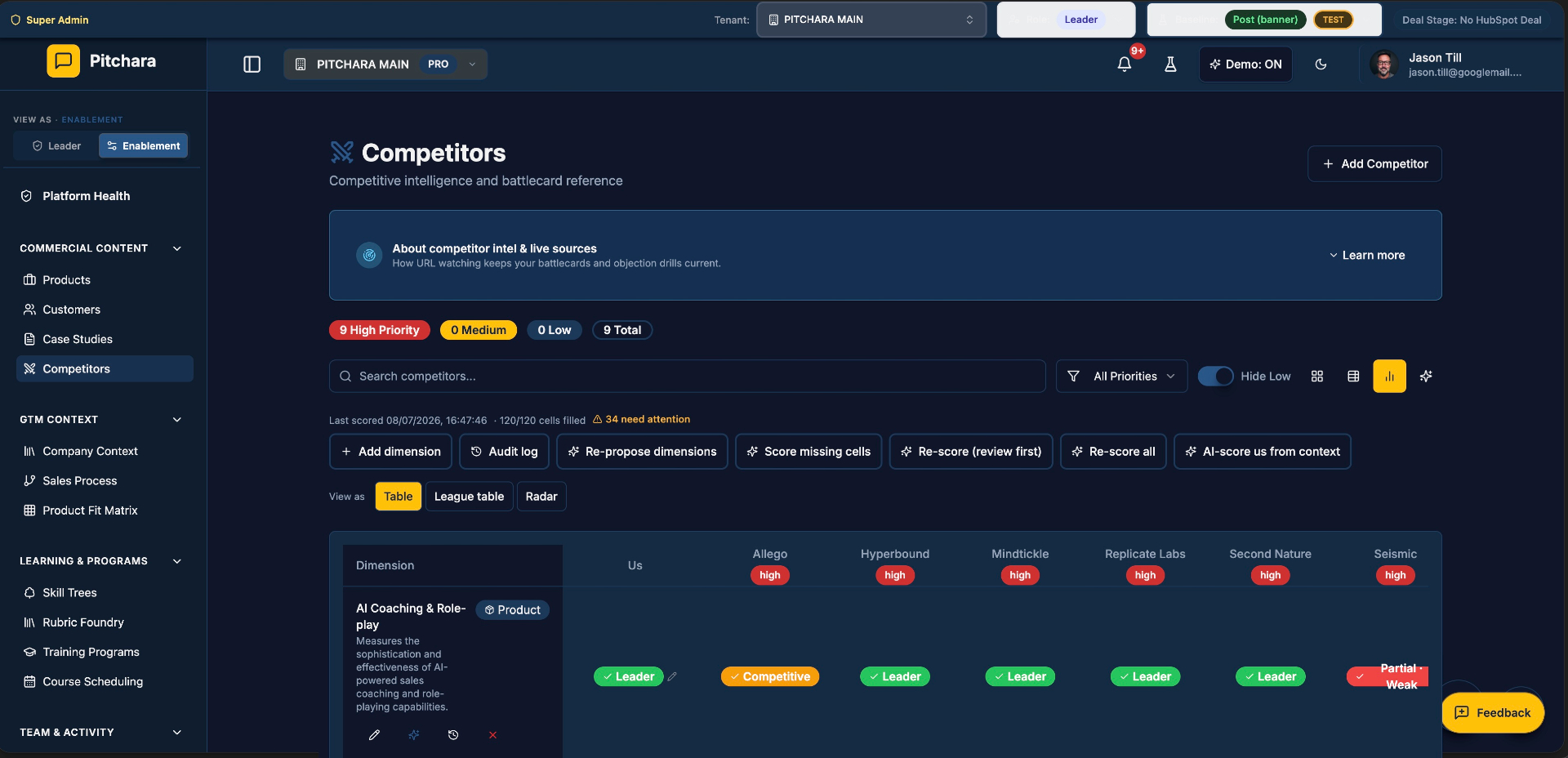Open Course Scheduling in sidebar
The image size is (1568, 758).
click(x=105, y=681)
